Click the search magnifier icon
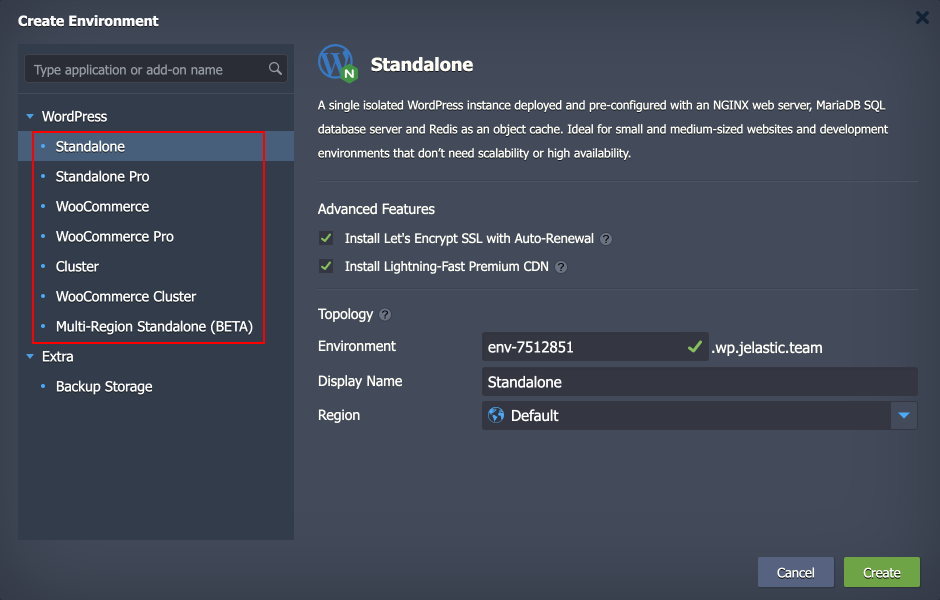The image size is (940, 600). click(275, 69)
